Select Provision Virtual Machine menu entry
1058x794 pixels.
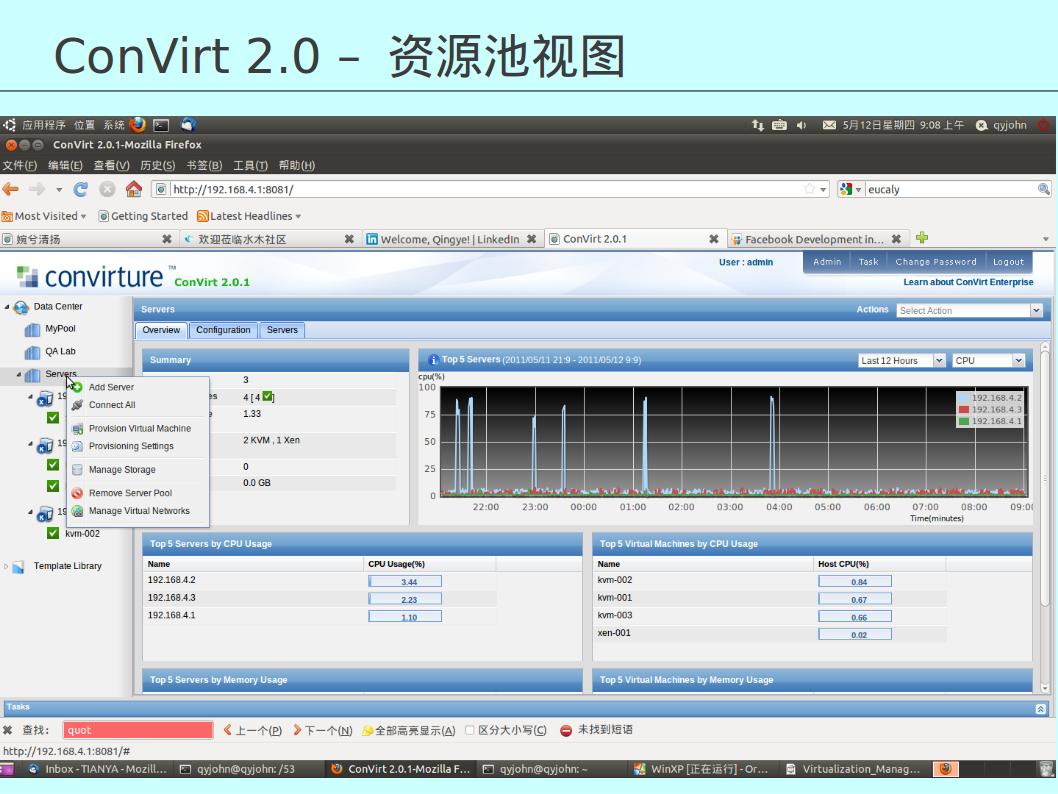(x=139, y=428)
